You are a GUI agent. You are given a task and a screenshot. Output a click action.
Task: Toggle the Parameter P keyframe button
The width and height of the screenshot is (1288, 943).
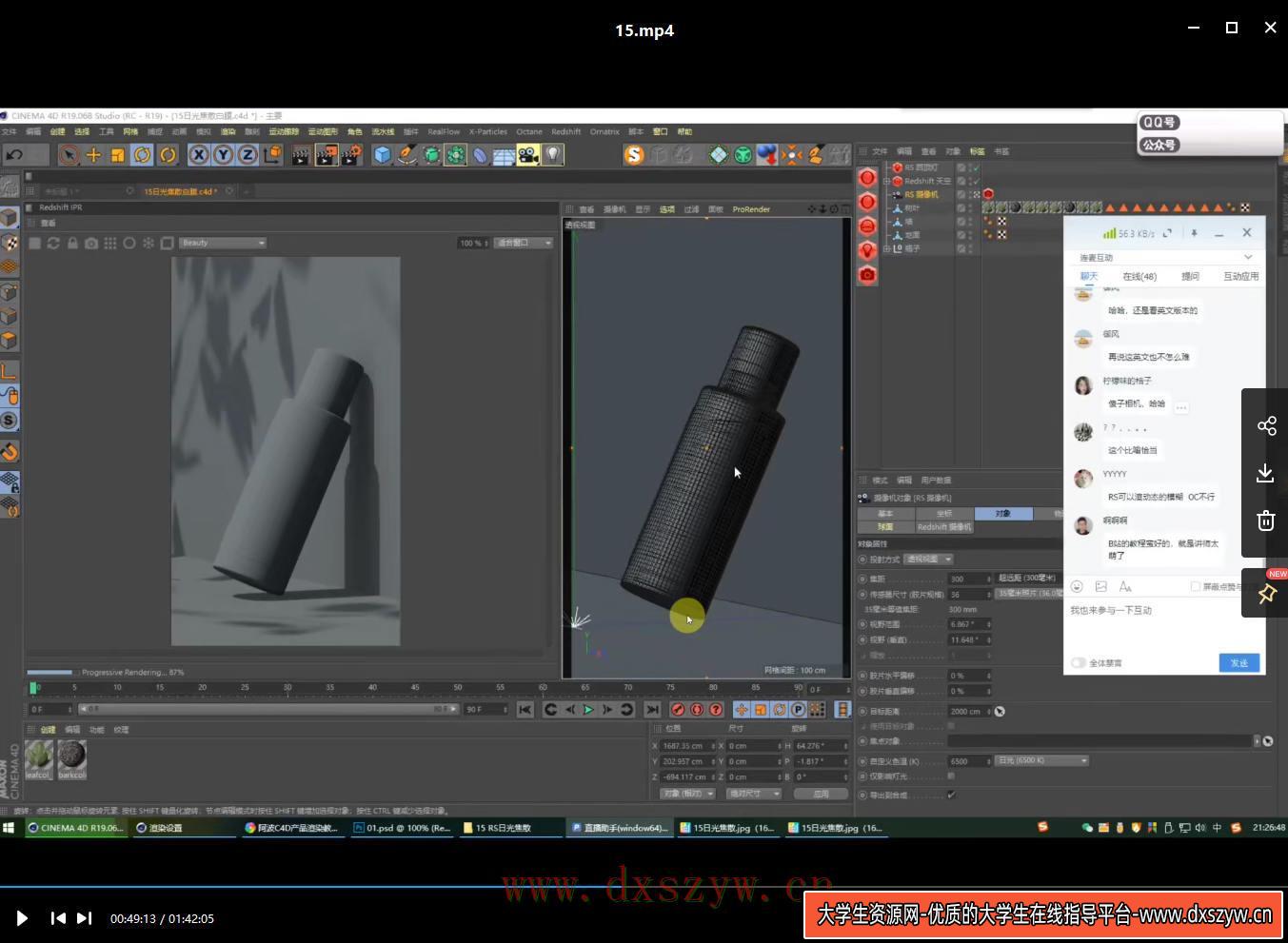point(799,710)
